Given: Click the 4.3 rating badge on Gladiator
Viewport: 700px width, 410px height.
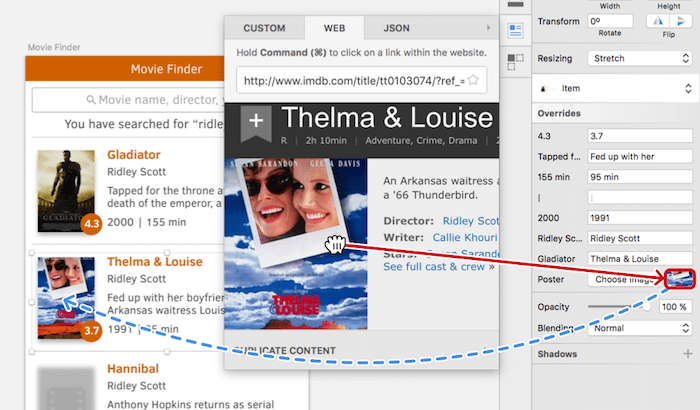Looking at the screenshot, I should pos(92,223).
